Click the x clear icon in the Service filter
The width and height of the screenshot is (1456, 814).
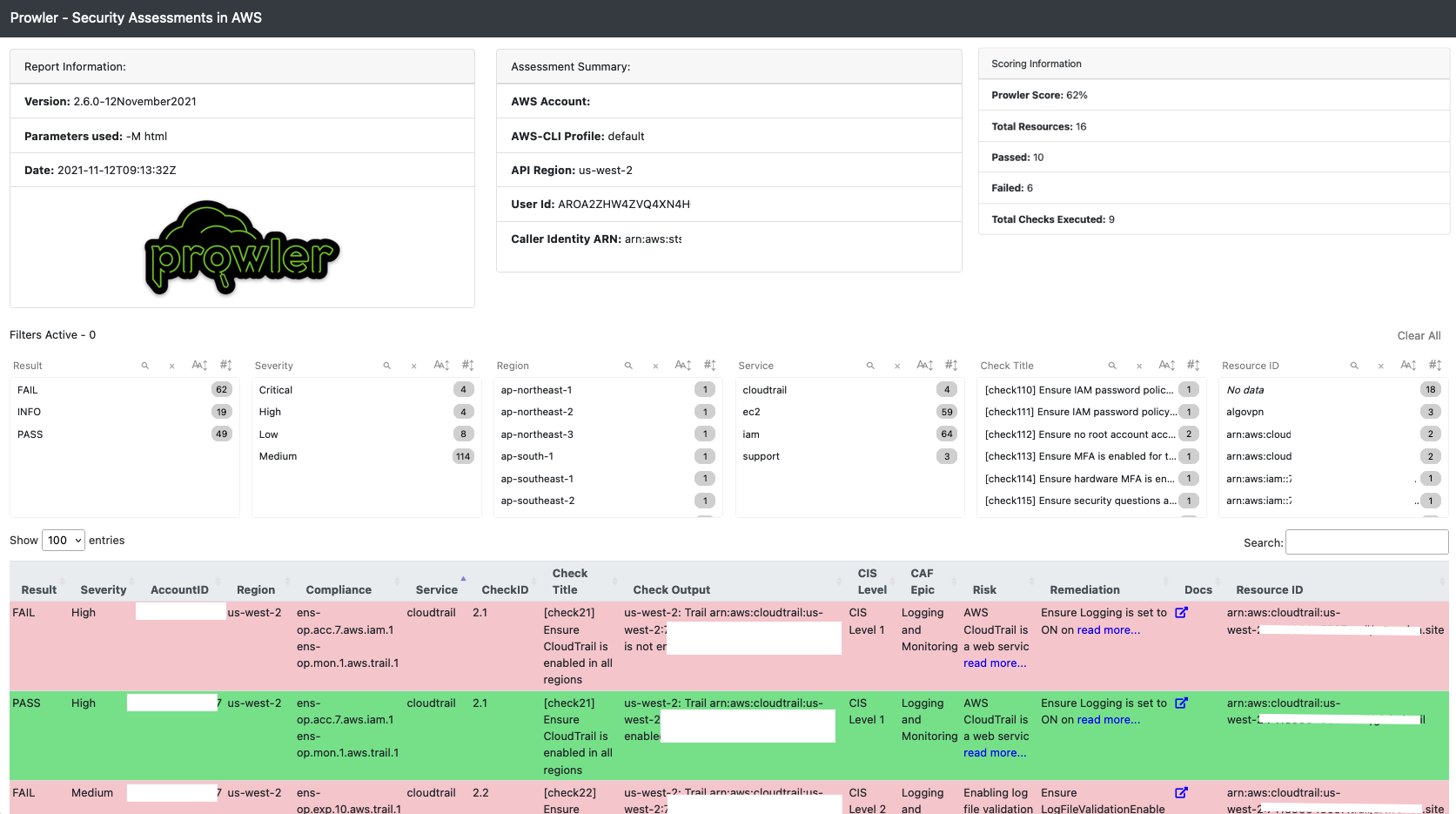tap(896, 366)
